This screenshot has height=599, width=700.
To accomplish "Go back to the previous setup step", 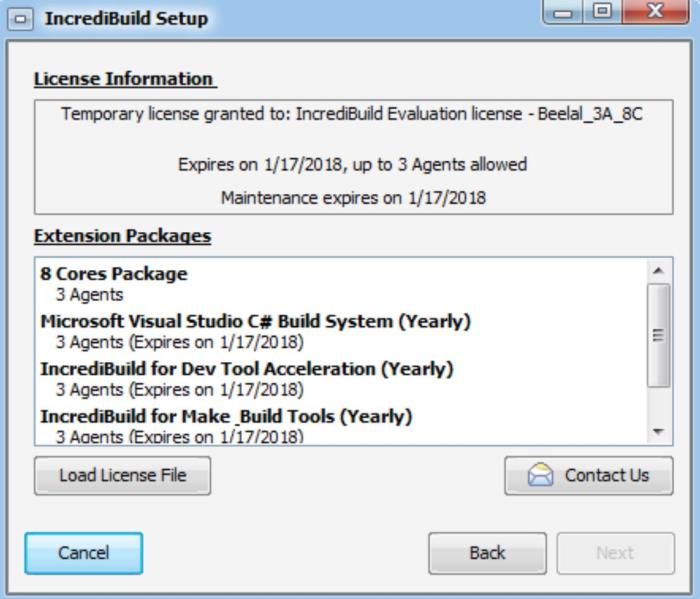I will point(487,553).
